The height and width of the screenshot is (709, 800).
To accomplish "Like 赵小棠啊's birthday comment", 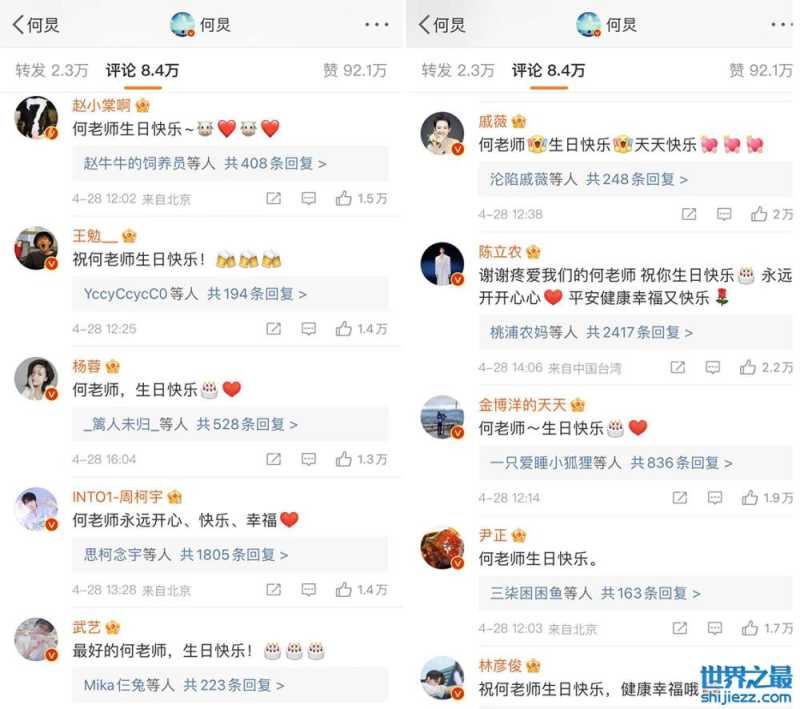I will 343,198.
